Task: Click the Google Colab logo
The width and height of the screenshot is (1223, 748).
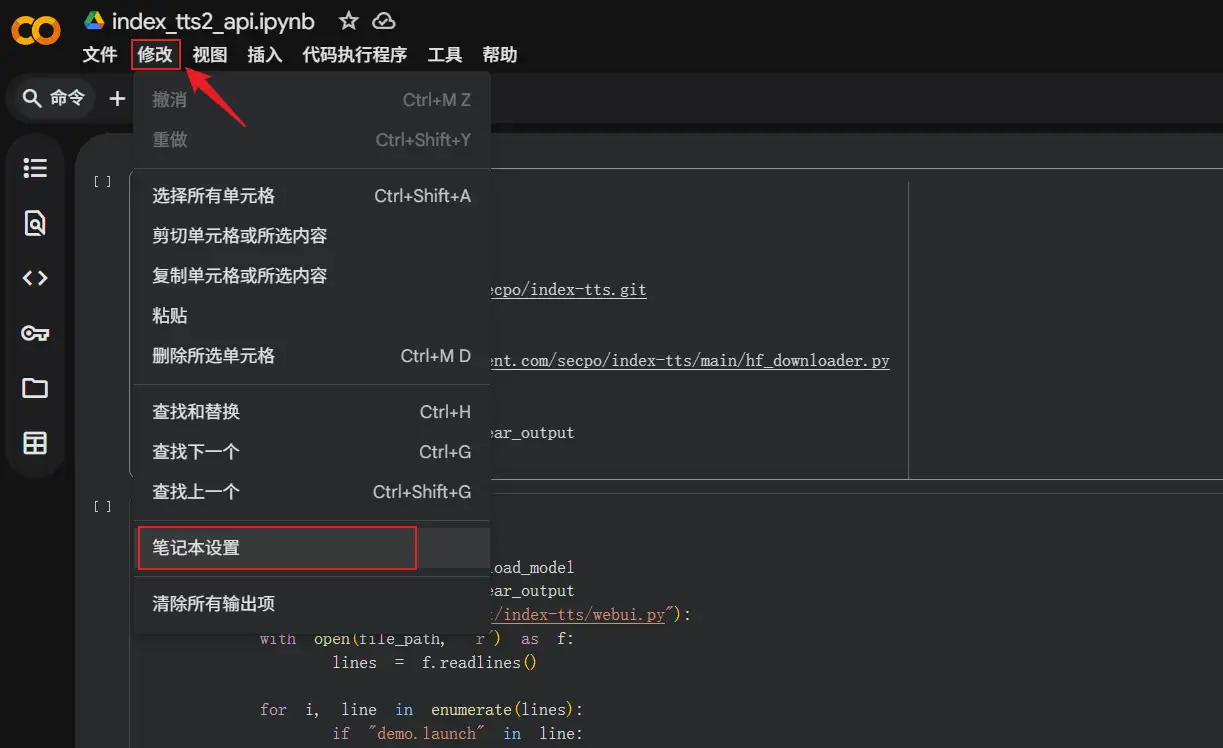Action: (x=36, y=31)
